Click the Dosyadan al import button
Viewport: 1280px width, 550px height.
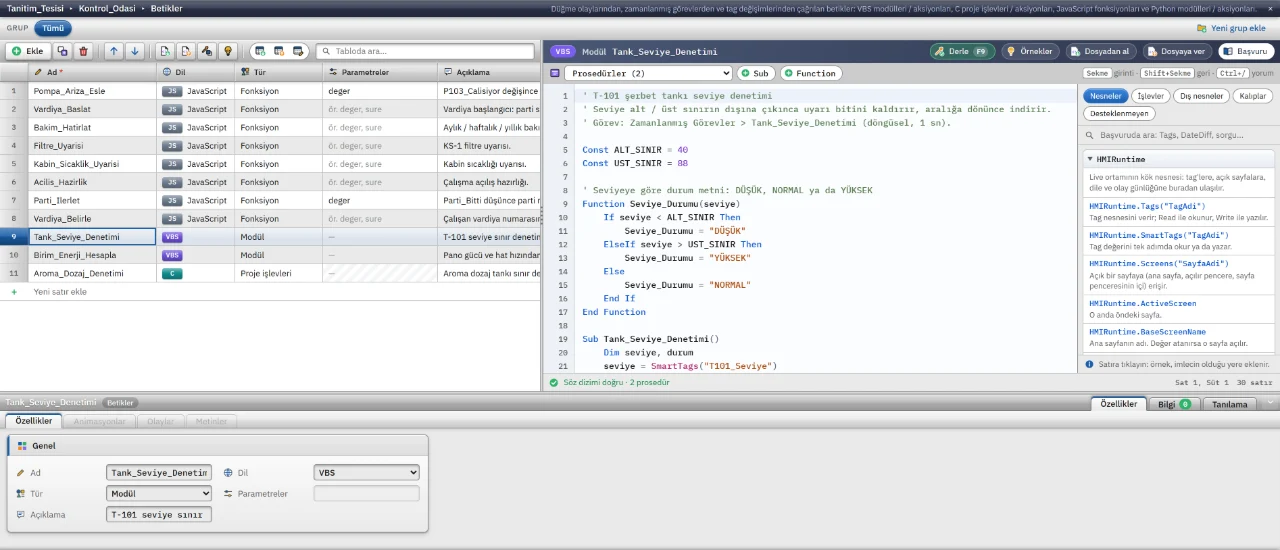pyautogui.click(x=1100, y=51)
